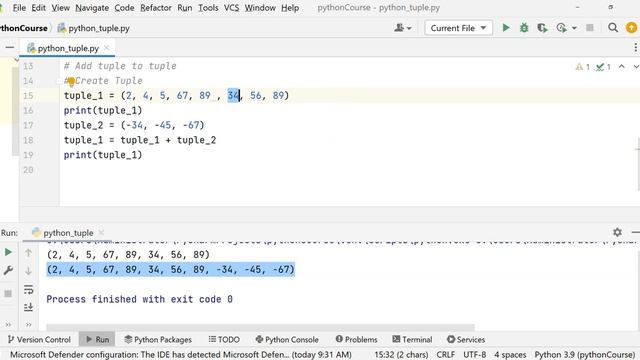Open the Services tool window

(466, 339)
